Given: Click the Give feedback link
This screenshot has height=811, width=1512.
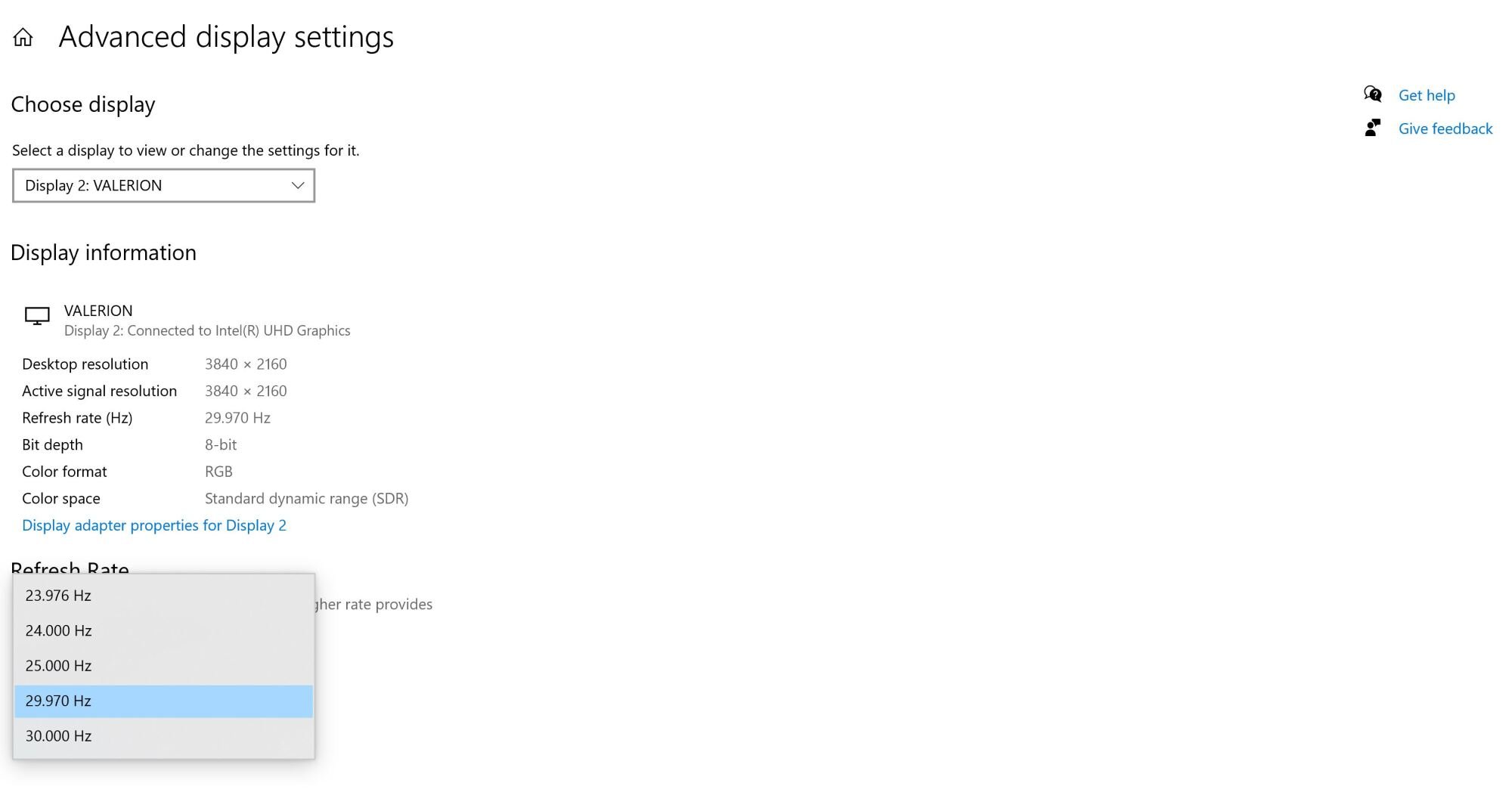Looking at the screenshot, I should coord(1445,128).
